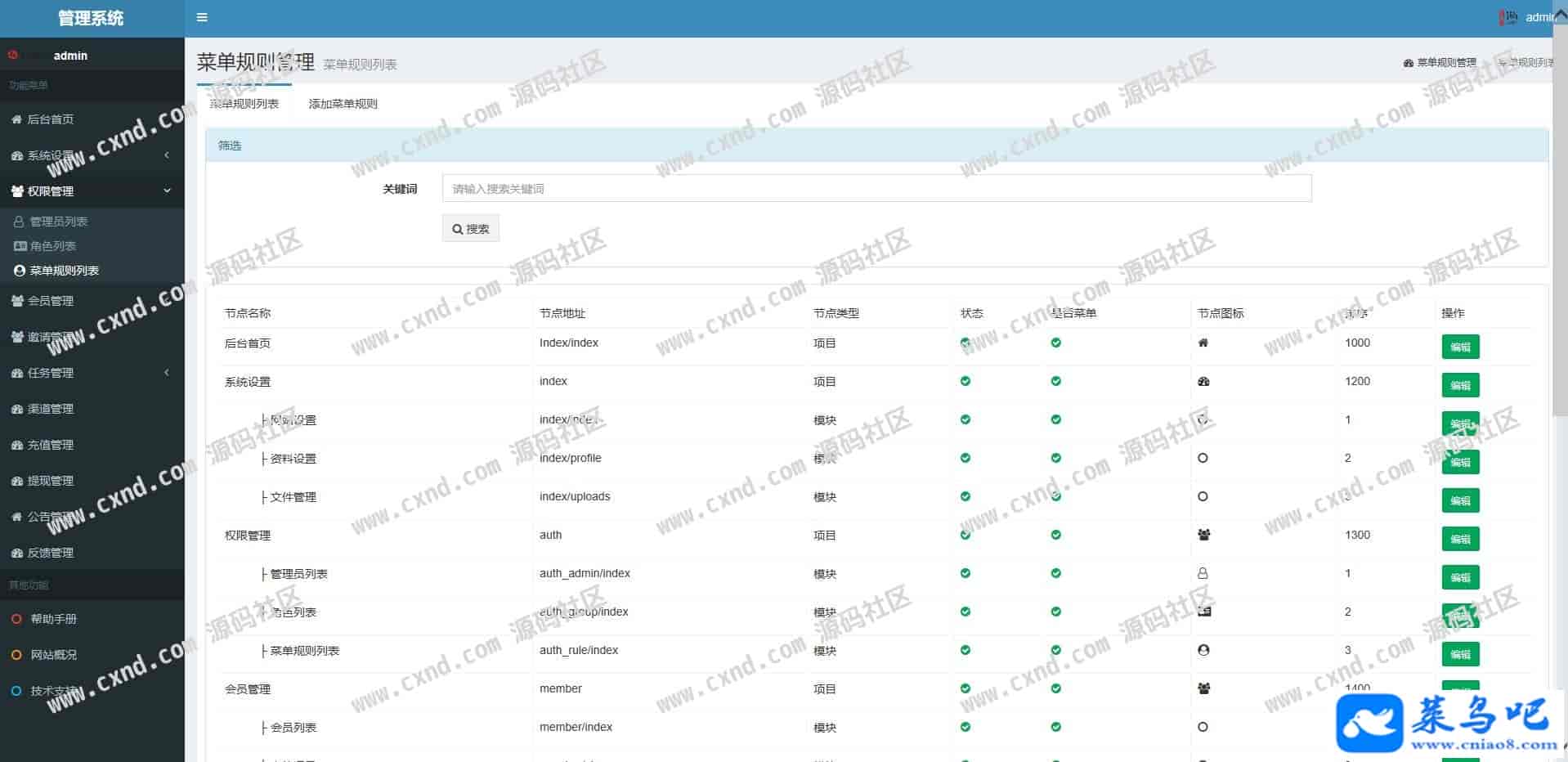Click the 搜索 button

pyautogui.click(x=471, y=229)
